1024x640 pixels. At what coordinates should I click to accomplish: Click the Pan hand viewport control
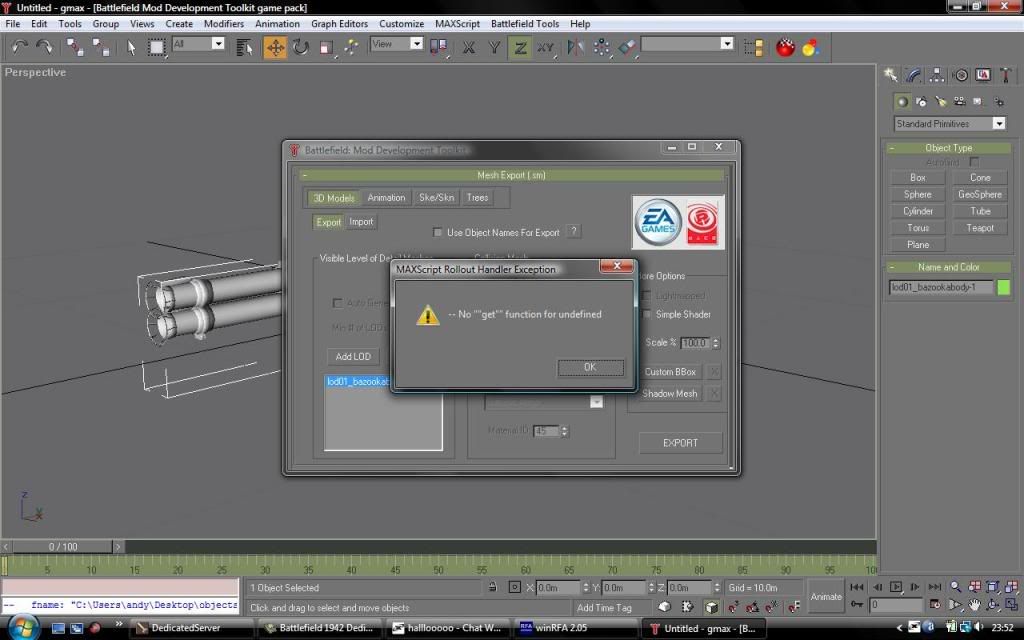(974, 605)
